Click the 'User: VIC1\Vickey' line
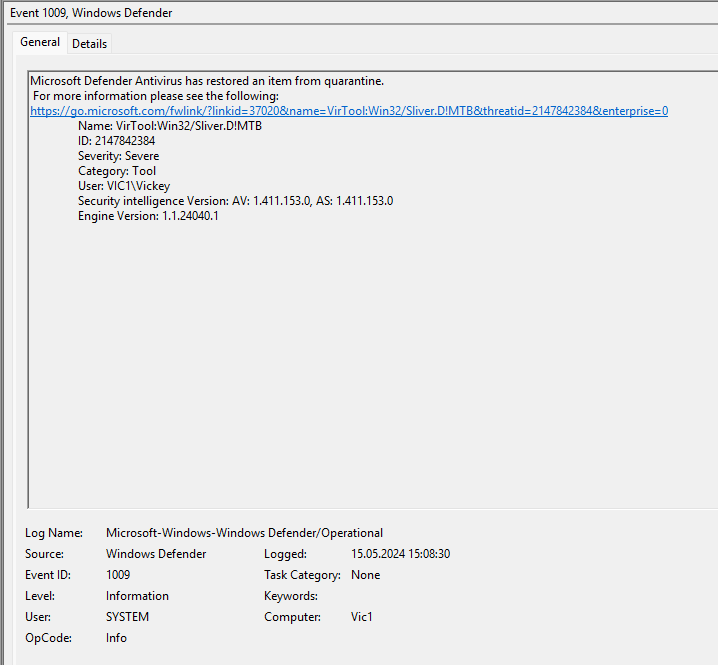This screenshot has width=718, height=665. click(x=124, y=186)
